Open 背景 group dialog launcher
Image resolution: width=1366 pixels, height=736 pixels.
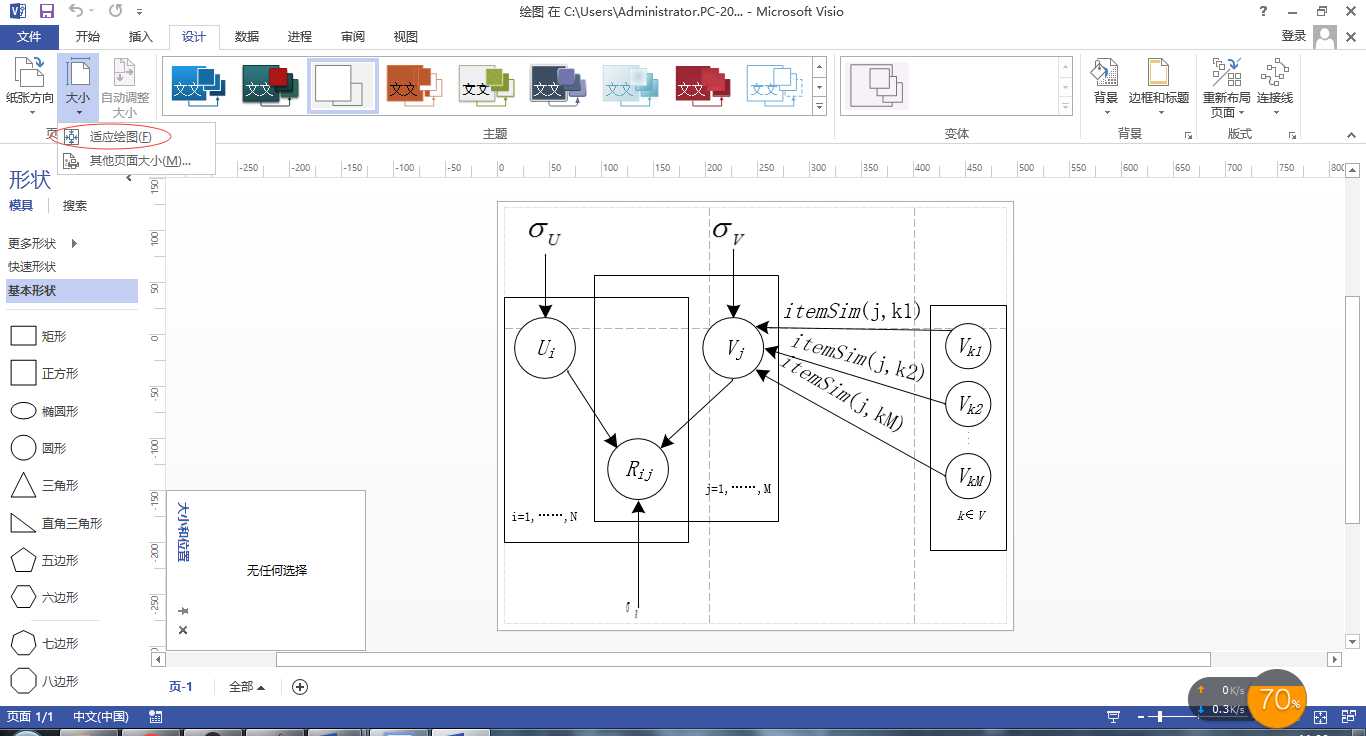click(x=1189, y=135)
